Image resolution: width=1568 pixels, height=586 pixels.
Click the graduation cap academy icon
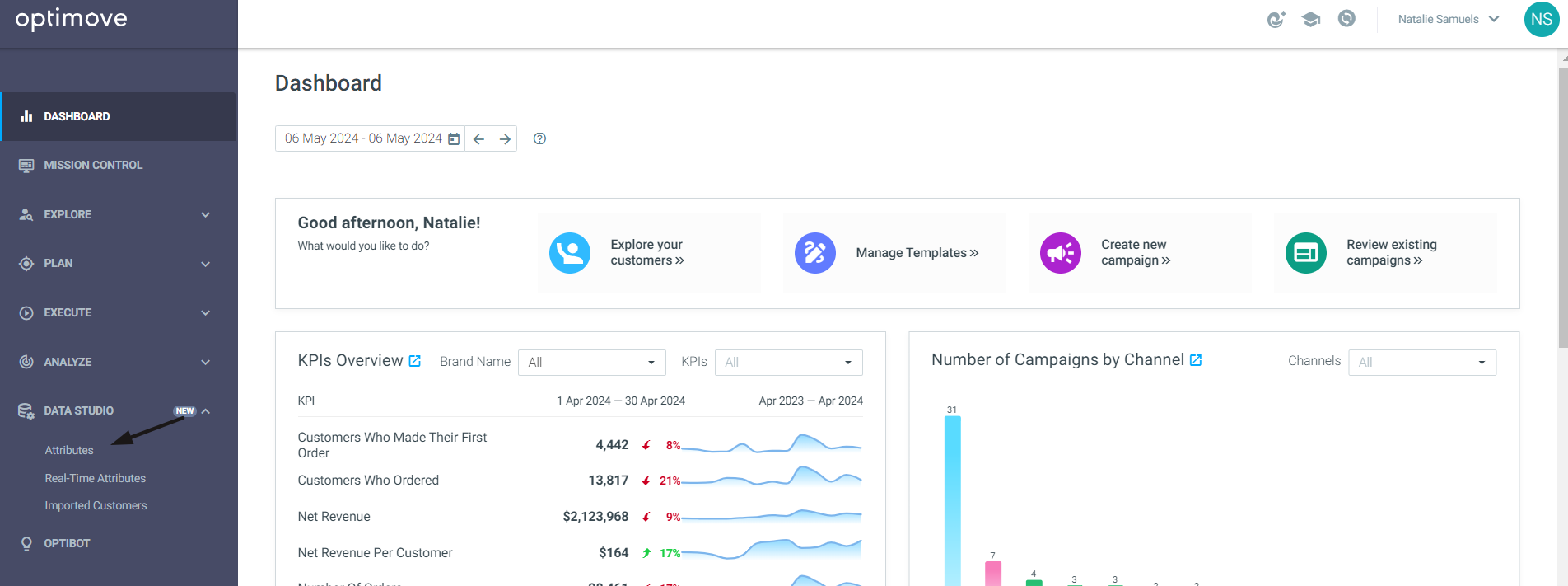[x=1311, y=19]
